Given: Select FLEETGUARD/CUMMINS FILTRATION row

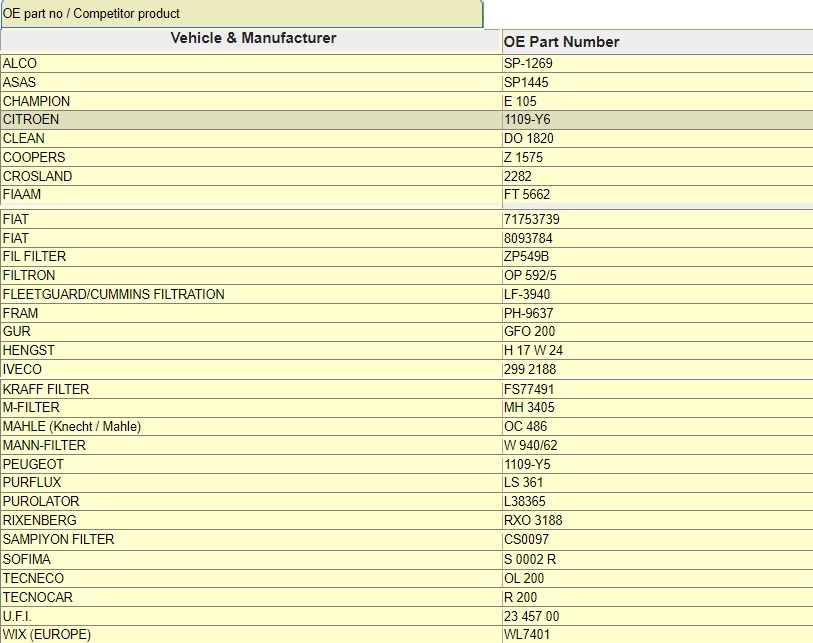Looking at the screenshot, I should click(x=406, y=295).
